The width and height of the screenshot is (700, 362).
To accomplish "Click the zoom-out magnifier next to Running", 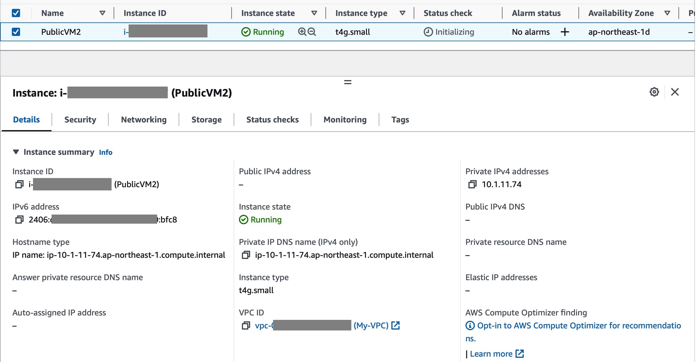I will pyautogui.click(x=312, y=32).
